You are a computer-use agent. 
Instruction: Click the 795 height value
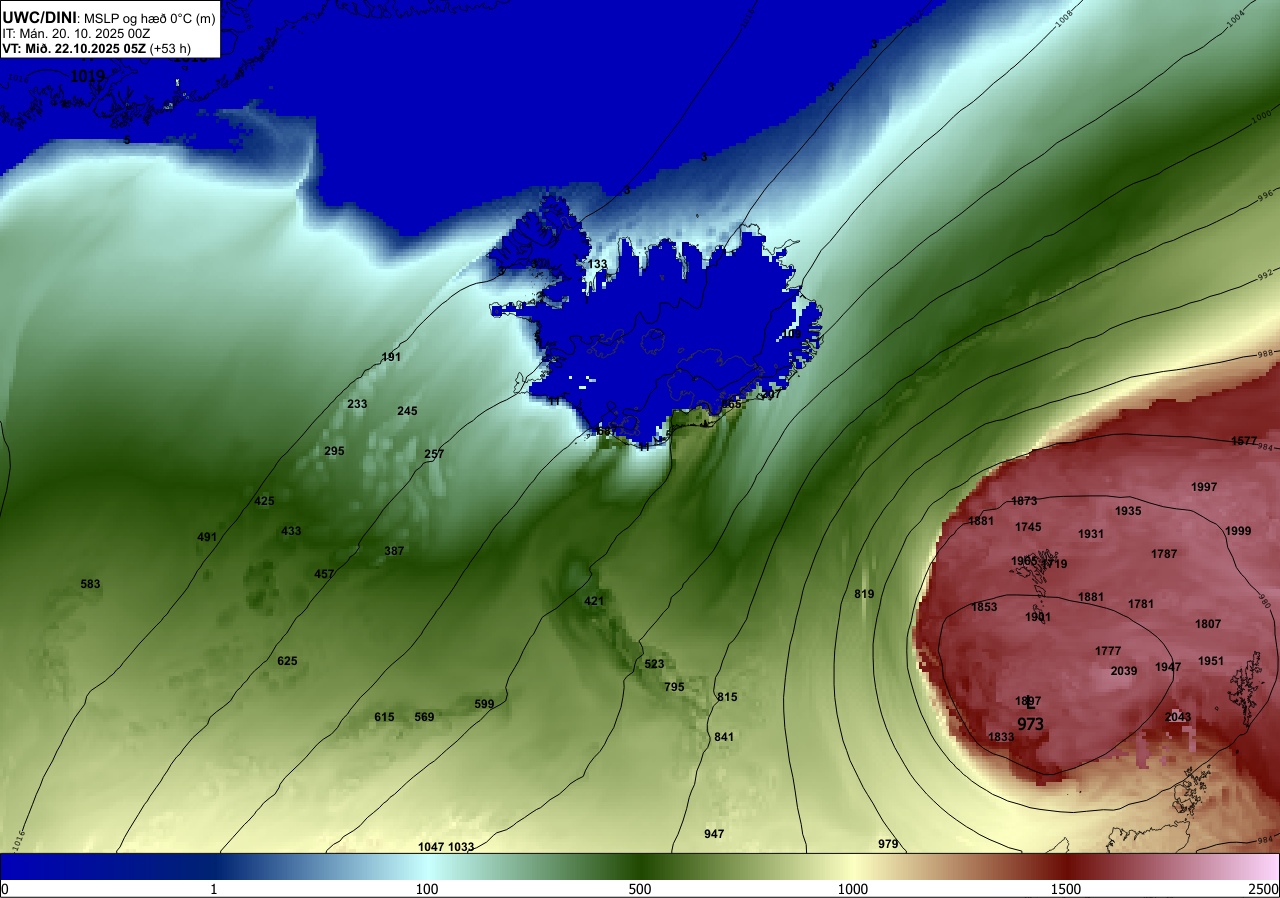(x=674, y=687)
